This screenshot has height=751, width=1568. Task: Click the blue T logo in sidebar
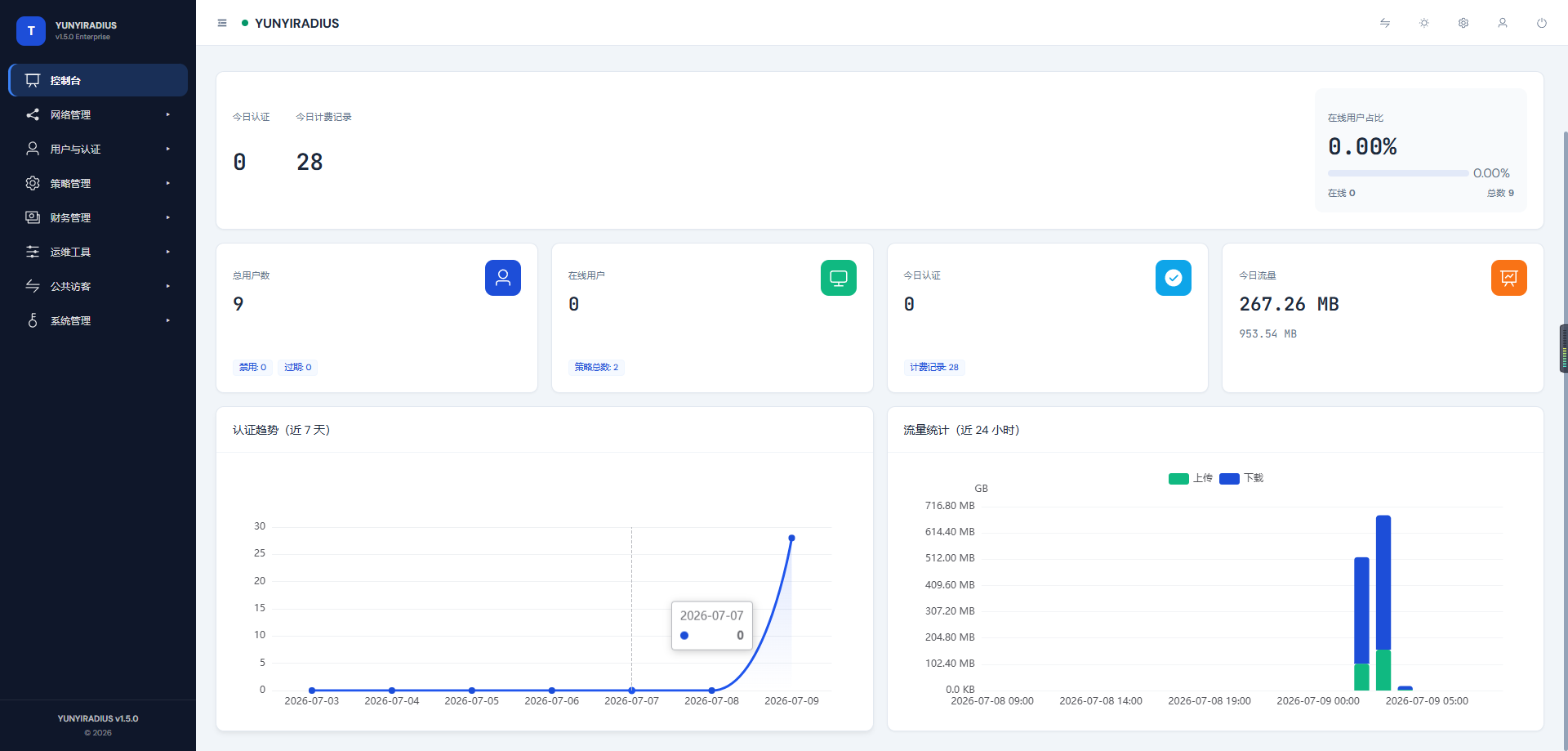tap(31, 31)
